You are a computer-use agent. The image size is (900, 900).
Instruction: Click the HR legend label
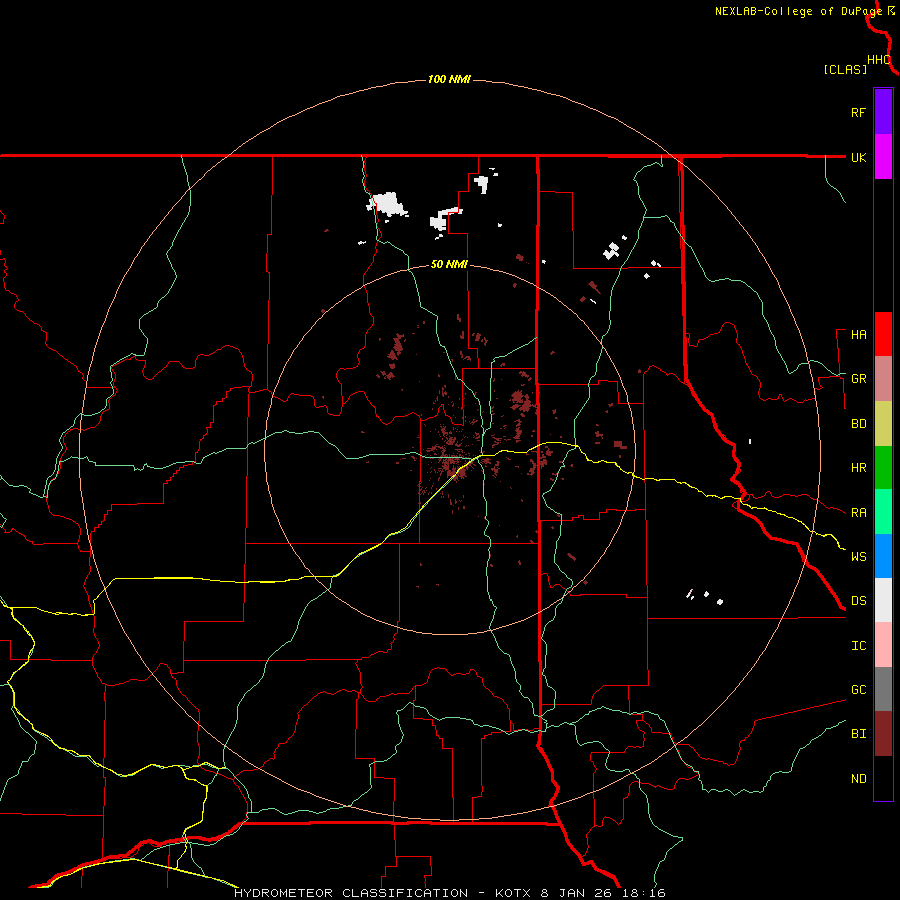point(858,468)
